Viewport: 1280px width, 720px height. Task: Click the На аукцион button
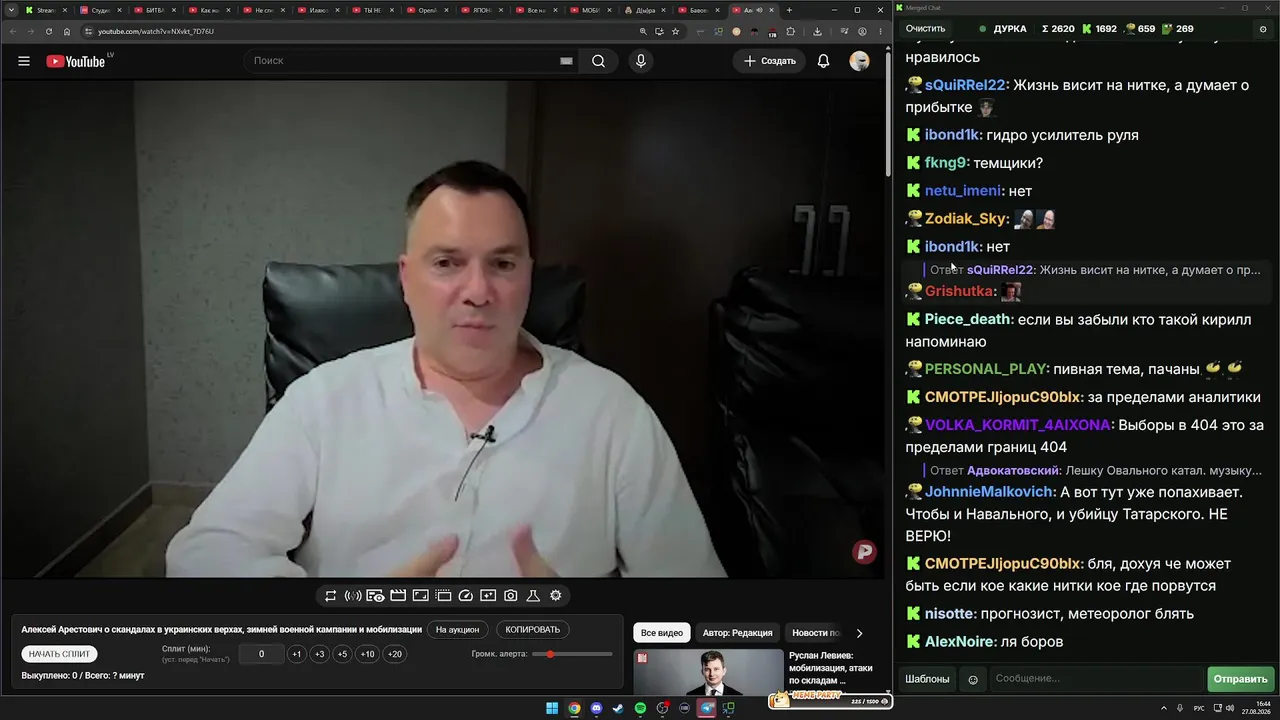click(x=458, y=630)
